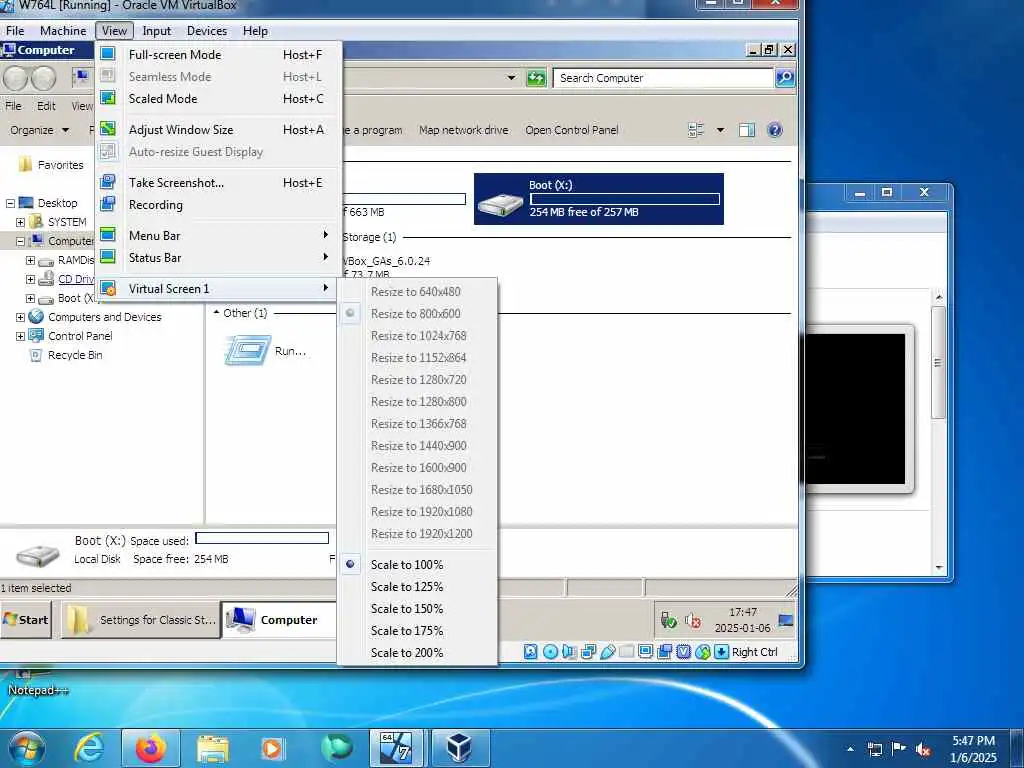1024x768 pixels.
Task: Click the hard disk activity status icon
Action: click(530, 651)
